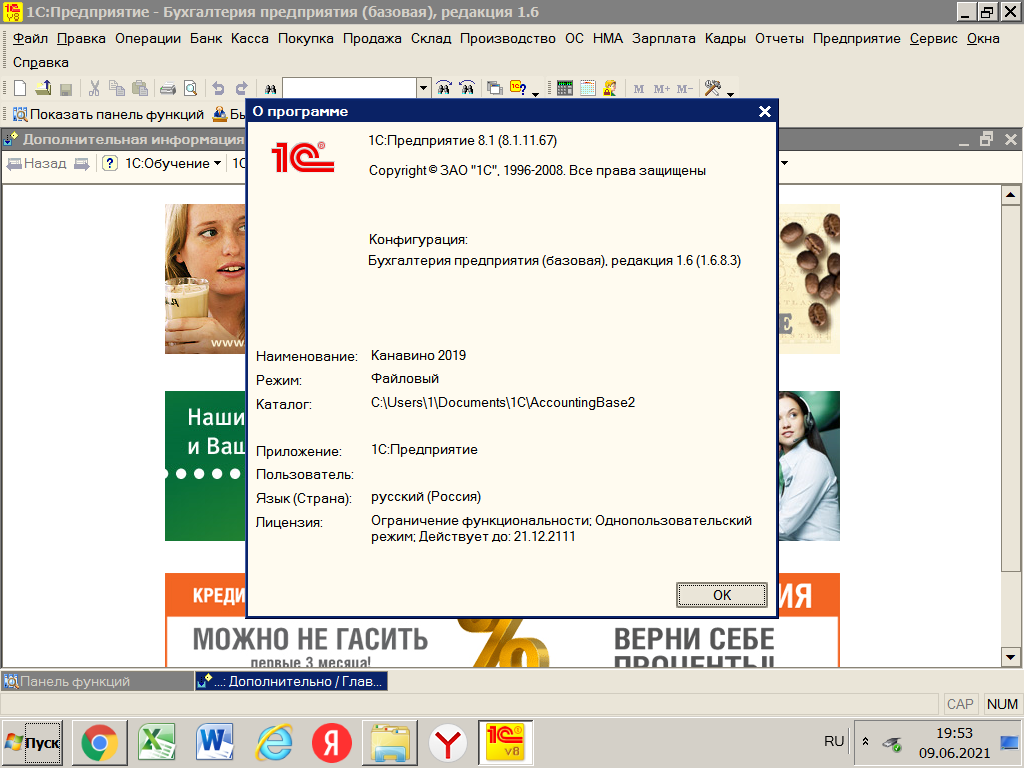The width and height of the screenshot is (1024, 768).
Task: Click OK in the О программе dialog
Action: click(x=722, y=595)
